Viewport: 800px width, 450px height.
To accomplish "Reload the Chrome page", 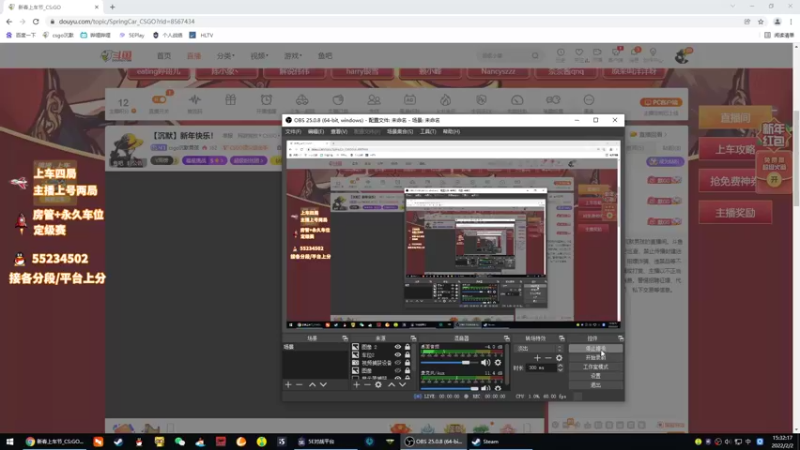I will coord(36,21).
